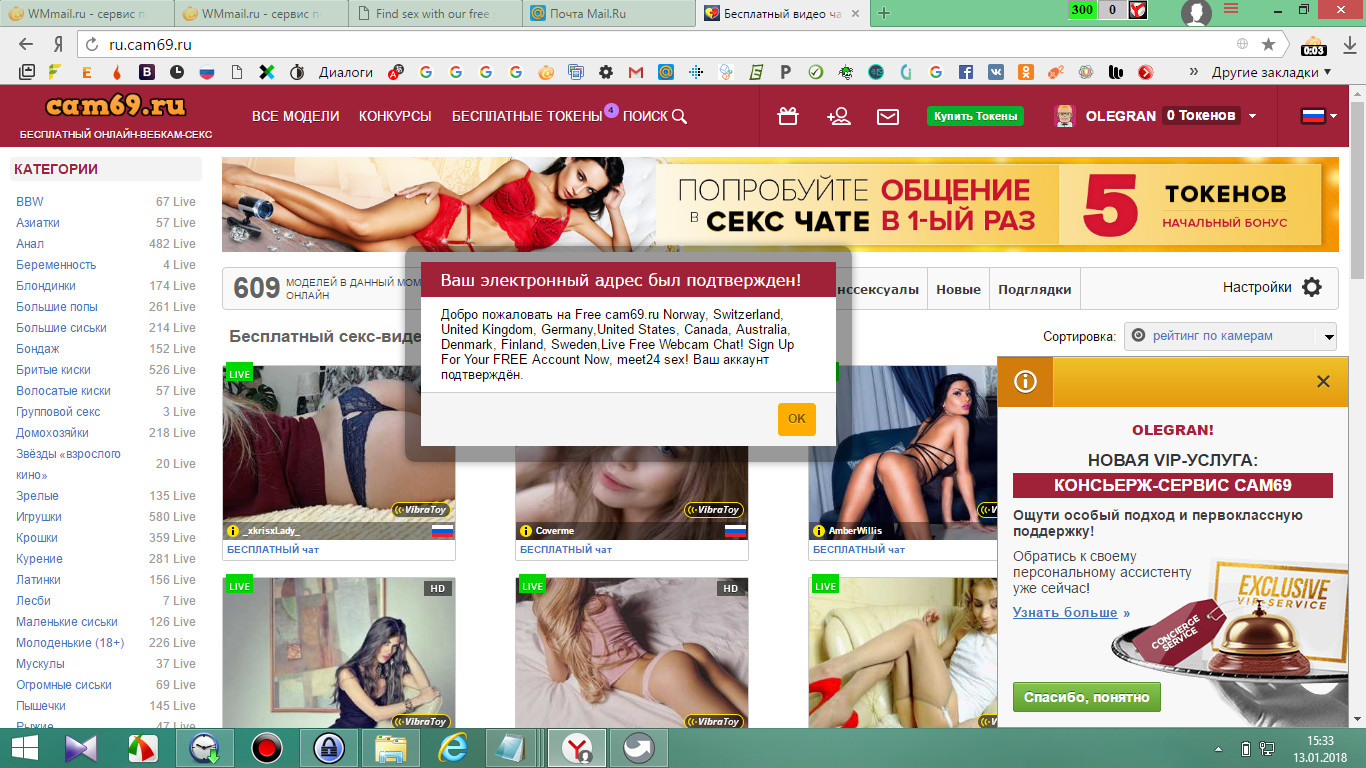Click 'БЕСПЛАТНЫЙ чат' under Coverme

[x=566, y=549]
